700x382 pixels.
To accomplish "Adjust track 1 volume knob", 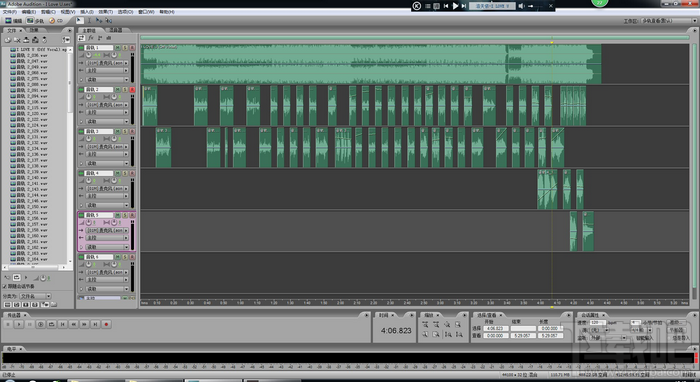I will (88, 55).
